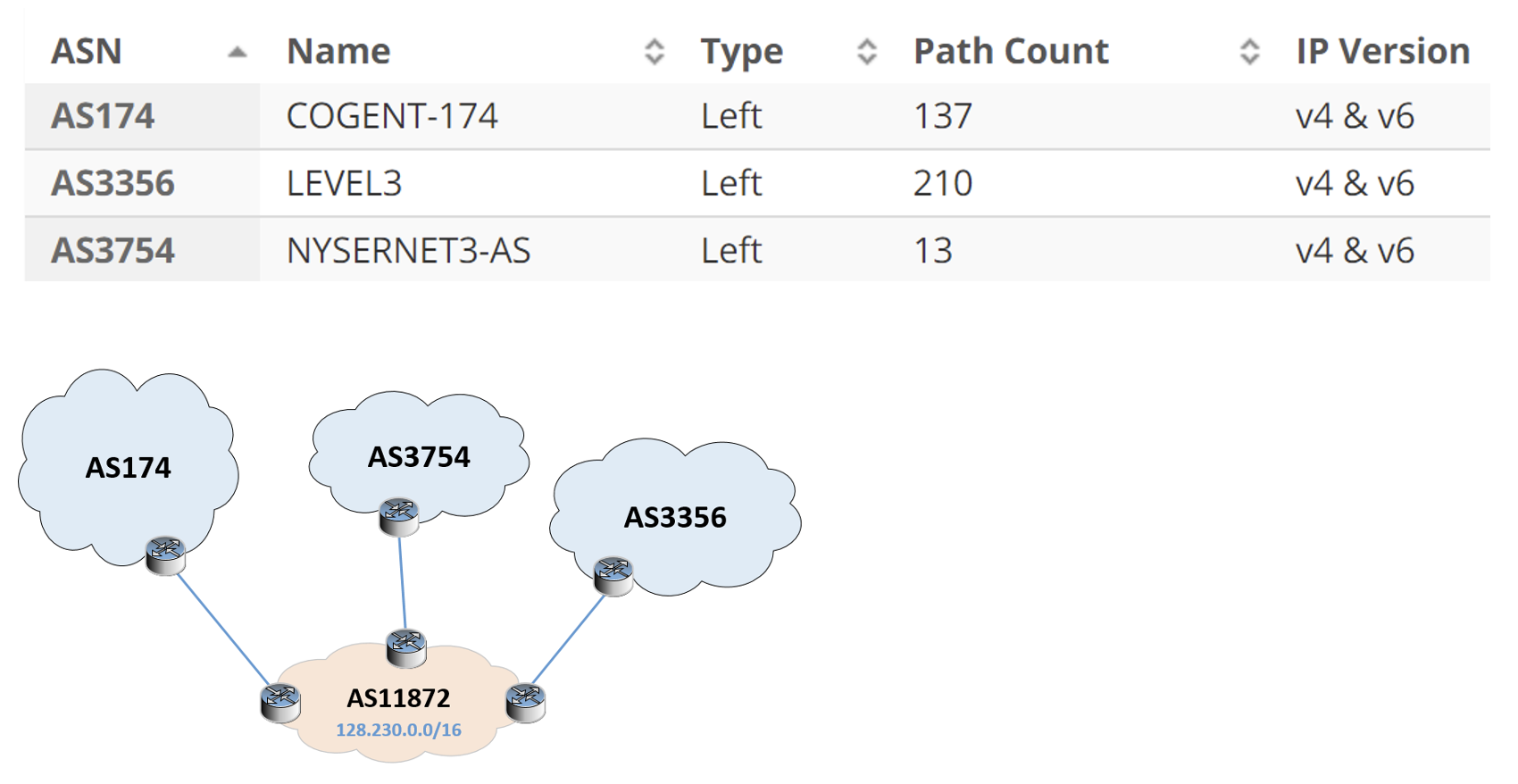The image size is (1518, 784).
Task: Open the AS174 link in table
Action: tap(103, 116)
